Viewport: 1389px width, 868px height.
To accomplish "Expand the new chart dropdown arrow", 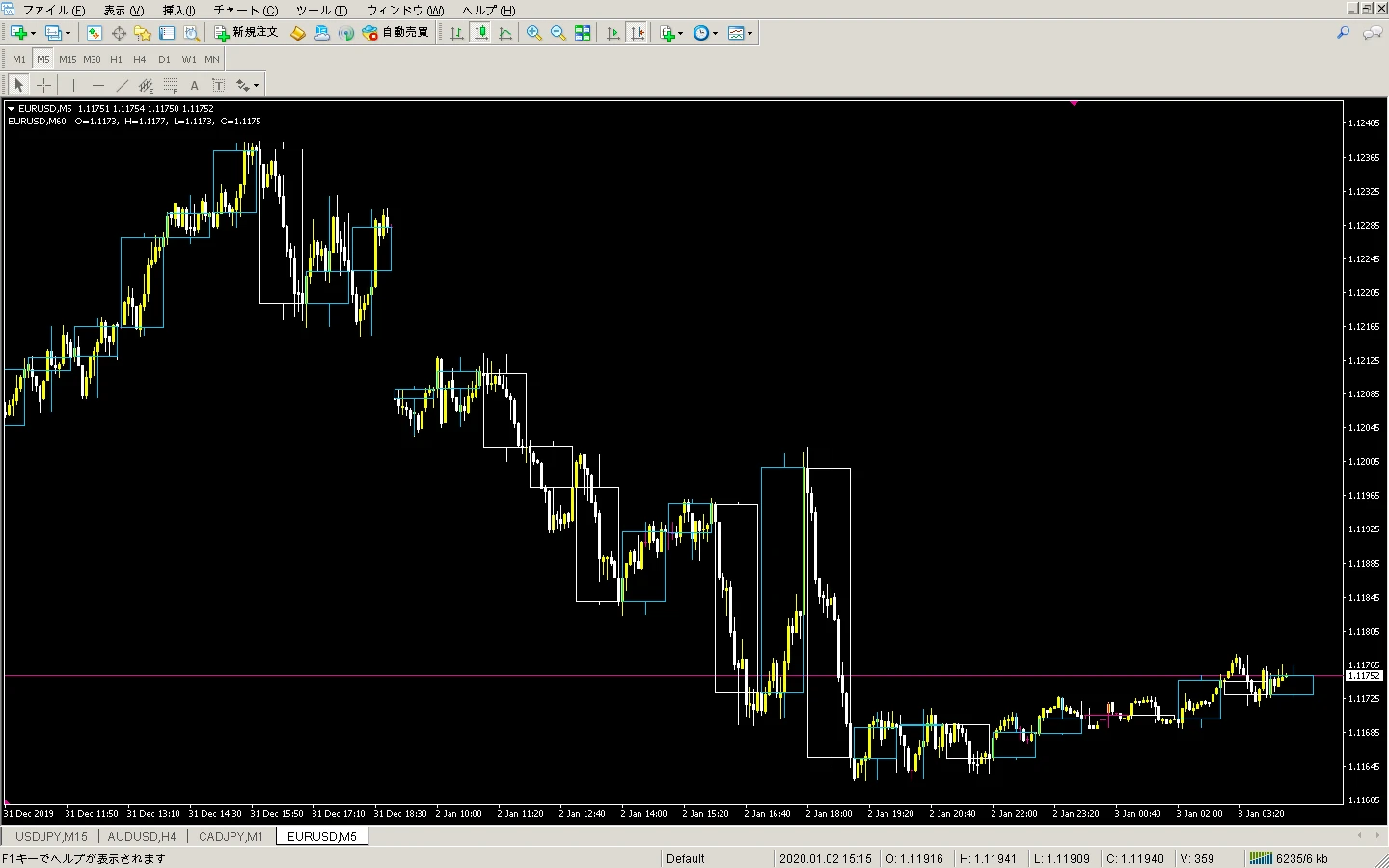I will tap(34, 33).
